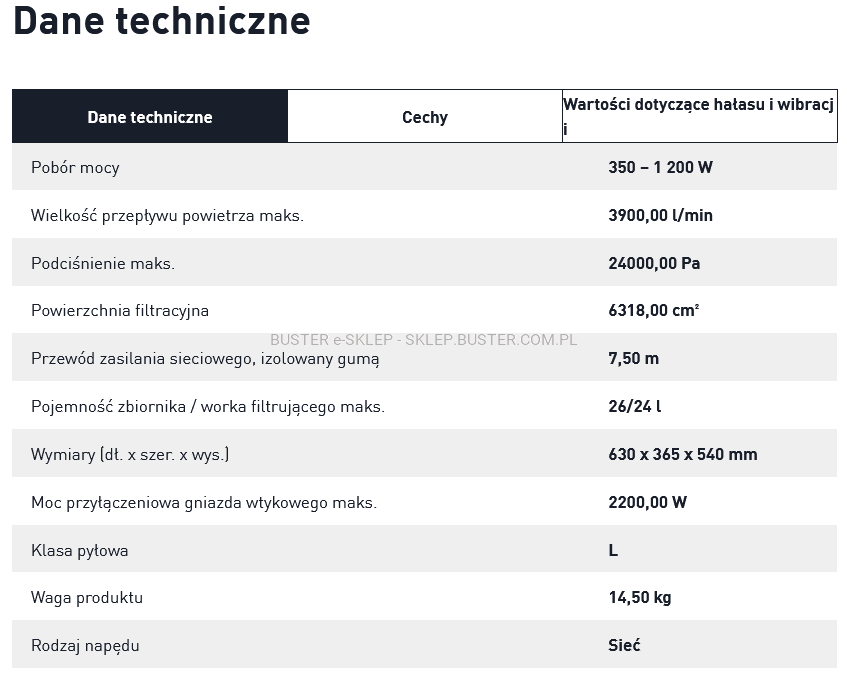Select the 26/24 l capacity value
The height and width of the screenshot is (678, 847).
pos(635,406)
